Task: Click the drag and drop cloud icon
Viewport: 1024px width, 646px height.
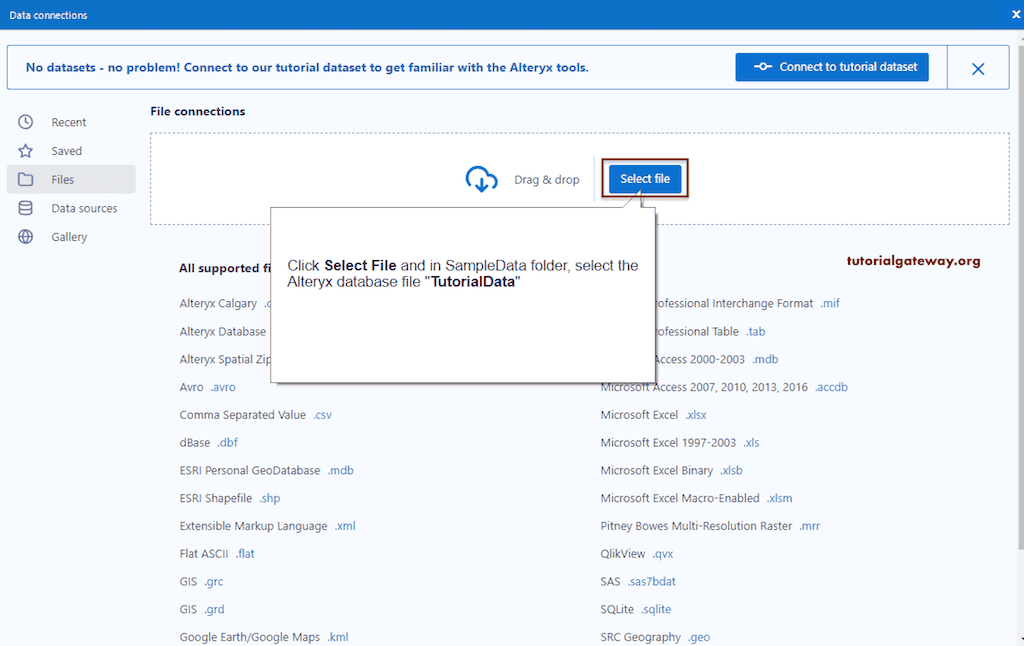Action: (x=483, y=179)
